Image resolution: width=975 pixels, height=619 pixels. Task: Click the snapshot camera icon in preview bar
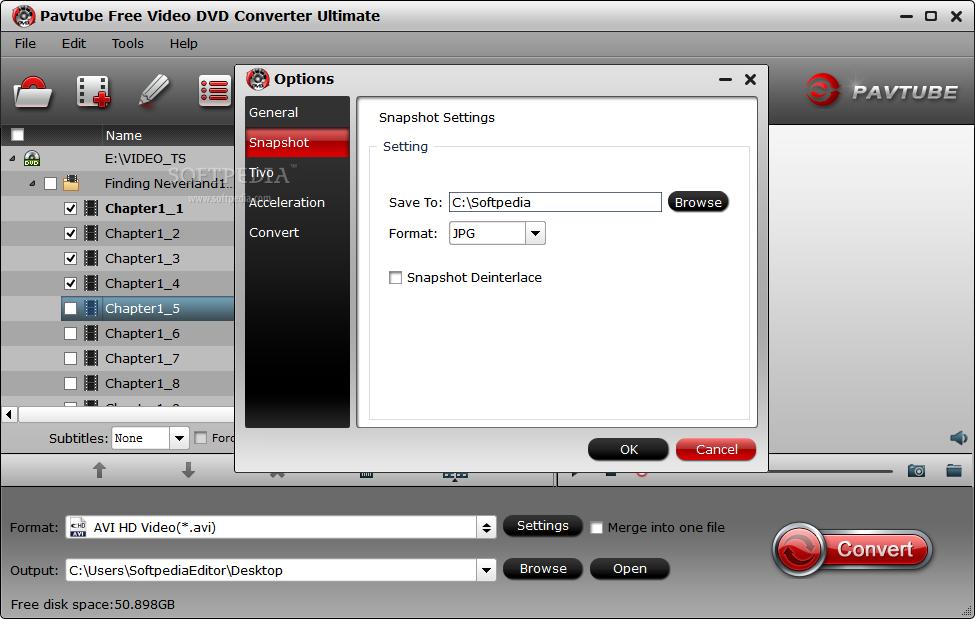coord(916,470)
